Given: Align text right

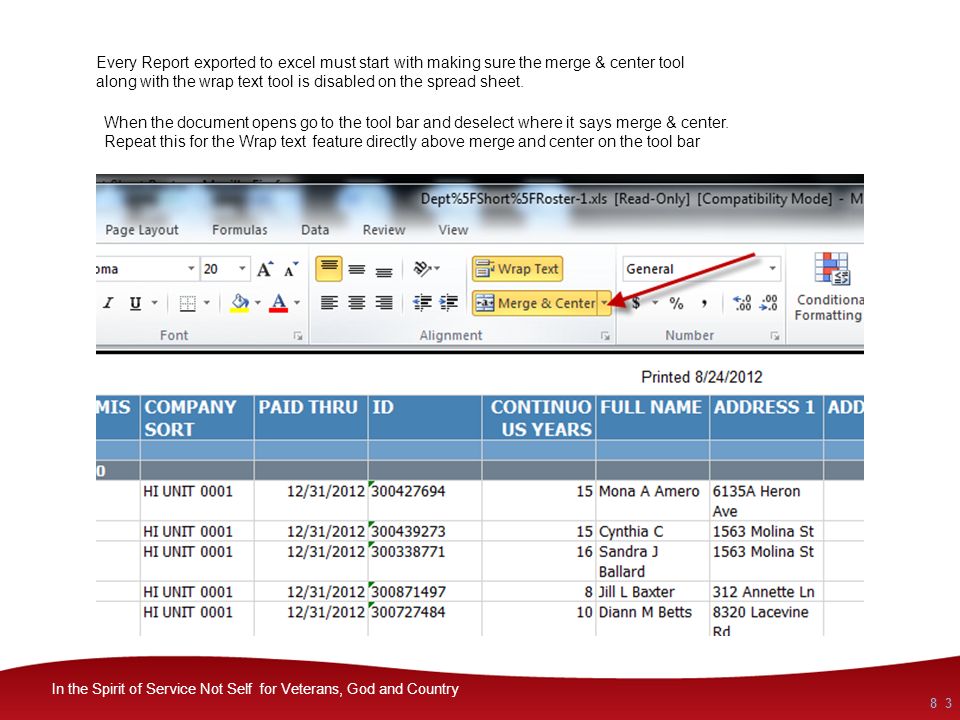Looking at the screenshot, I should tap(384, 302).
